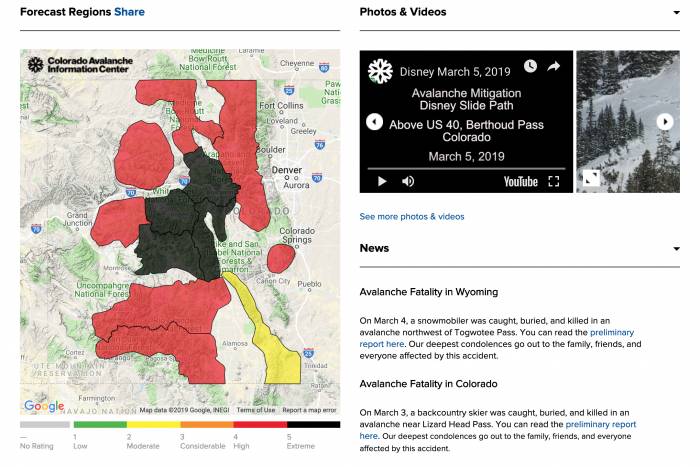Click the Considerable legend label
Viewport: 700px width, 467px height.
point(203,446)
